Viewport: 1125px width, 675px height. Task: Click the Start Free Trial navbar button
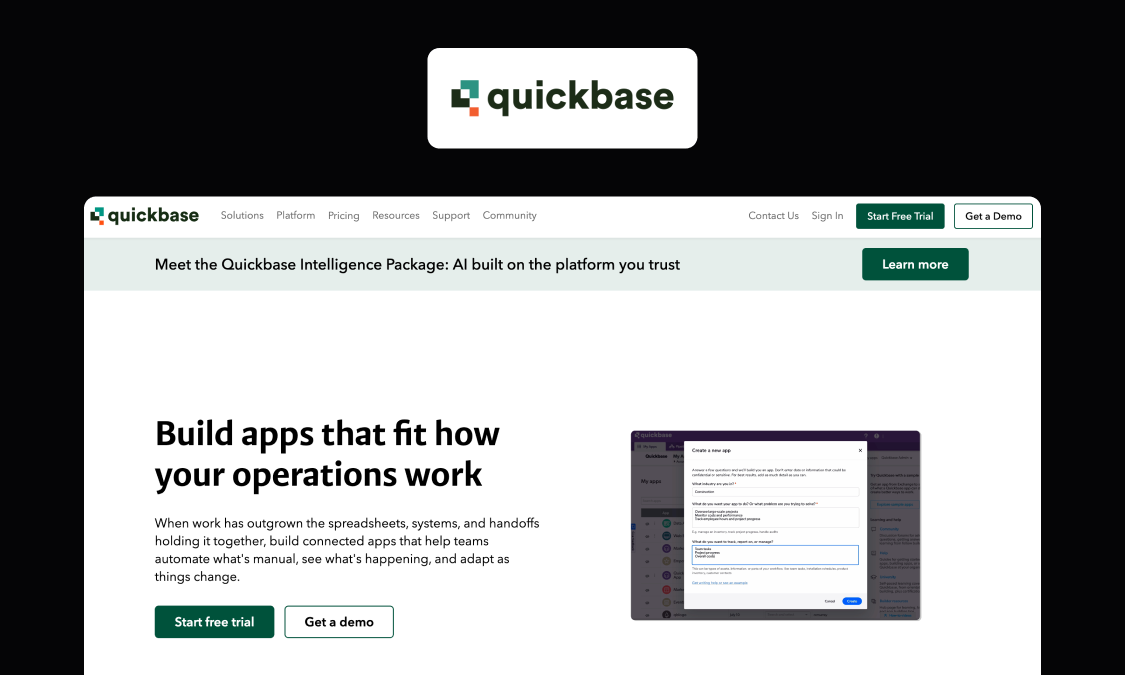pos(900,216)
